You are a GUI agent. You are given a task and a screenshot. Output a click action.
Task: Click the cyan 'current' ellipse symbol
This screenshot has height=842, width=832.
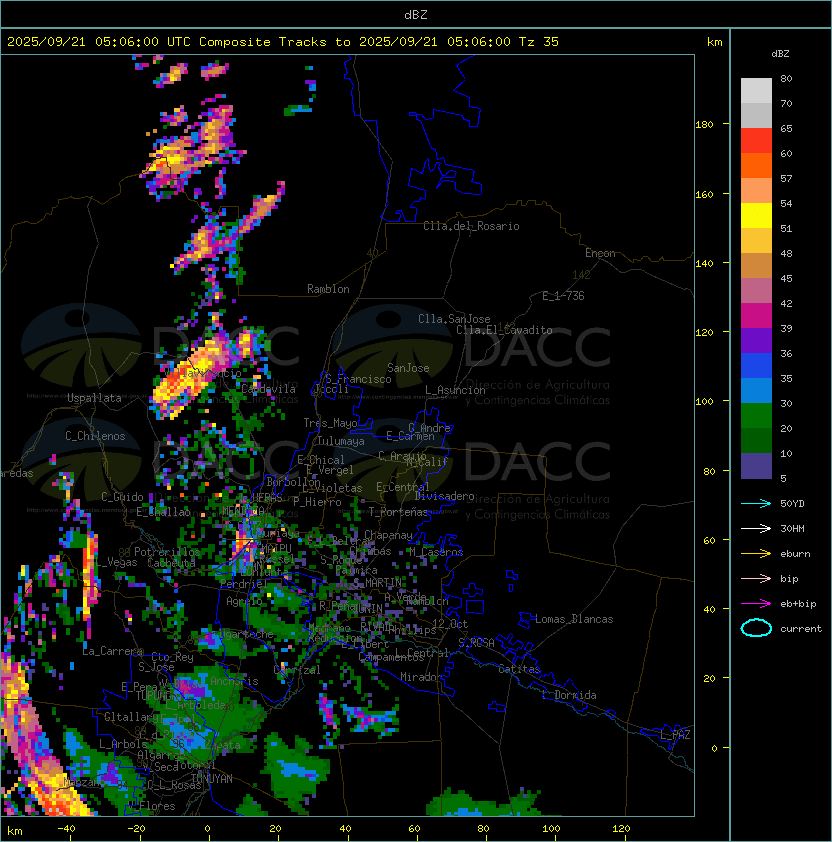[x=756, y=628]
